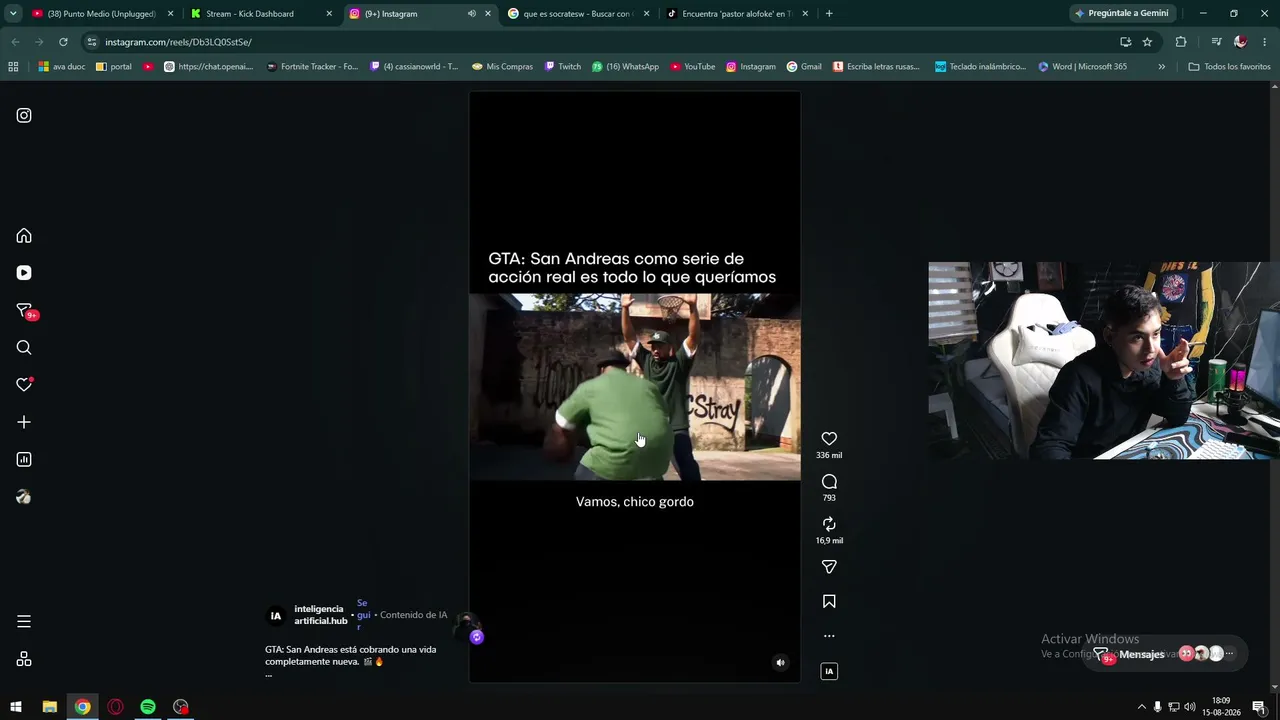Open Instagram search from the sidebar
This screenshot has height=720, width=1280.
coord(24,348)
